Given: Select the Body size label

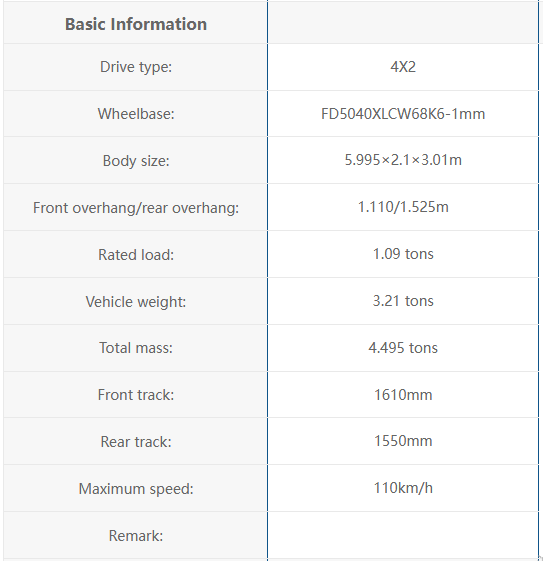Looking at the screenshot, I should point(136,161).
